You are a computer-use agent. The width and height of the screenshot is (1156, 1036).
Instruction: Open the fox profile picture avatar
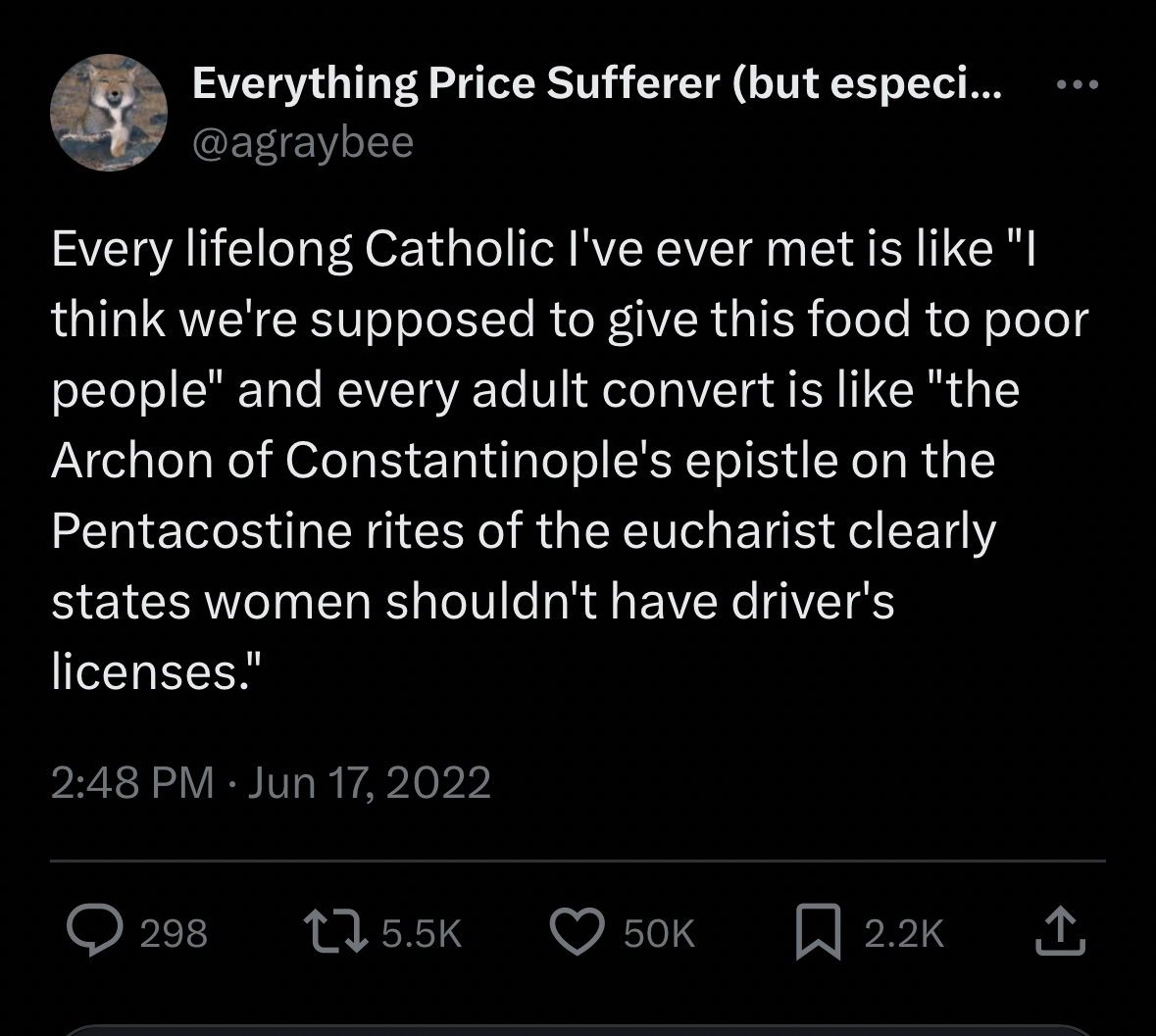[109, 113]
